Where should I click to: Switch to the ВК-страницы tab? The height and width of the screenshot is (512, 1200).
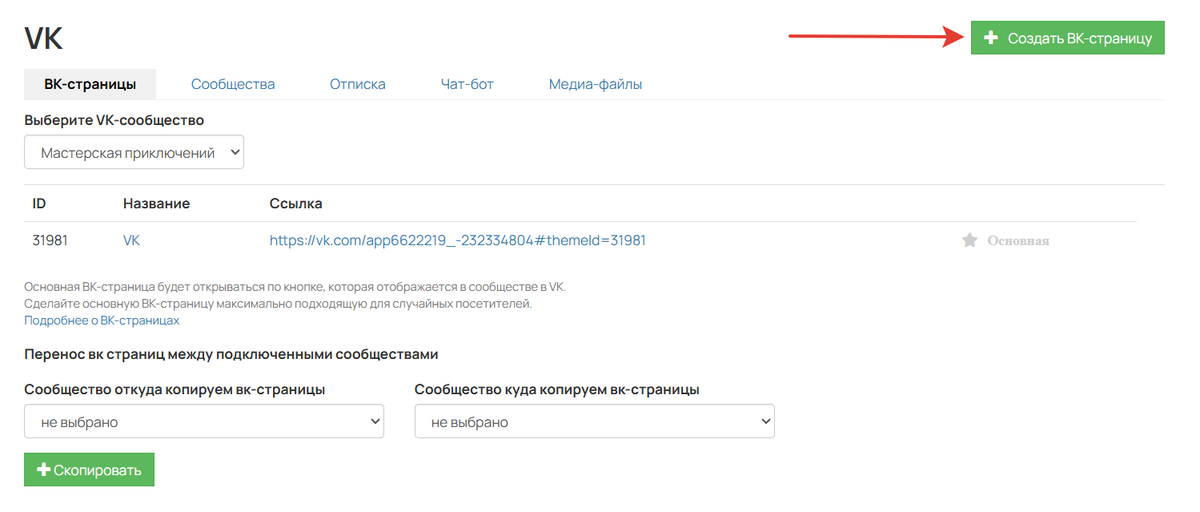pos(90,84)
